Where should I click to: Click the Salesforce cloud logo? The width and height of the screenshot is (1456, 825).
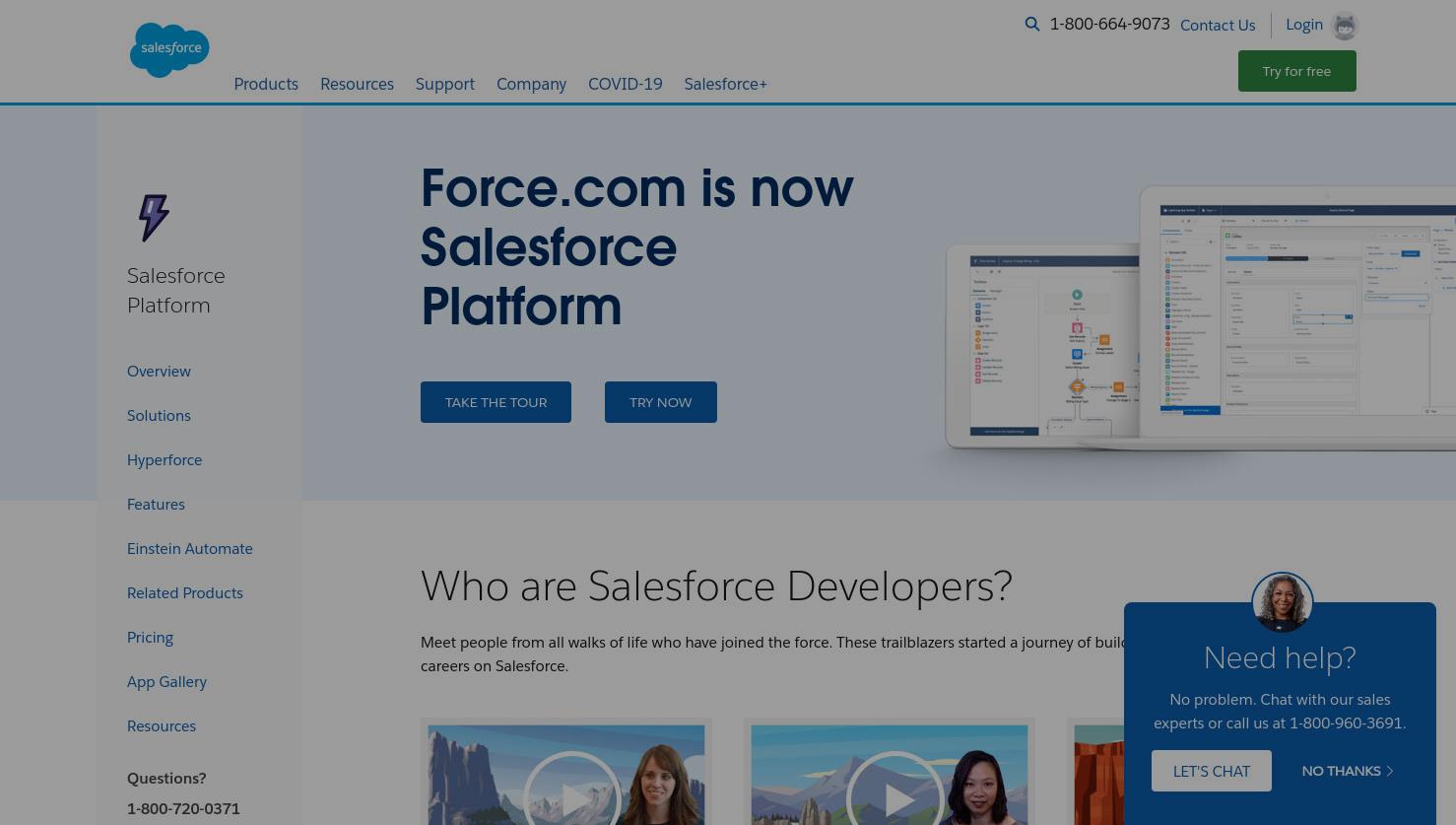coord(169,49)
